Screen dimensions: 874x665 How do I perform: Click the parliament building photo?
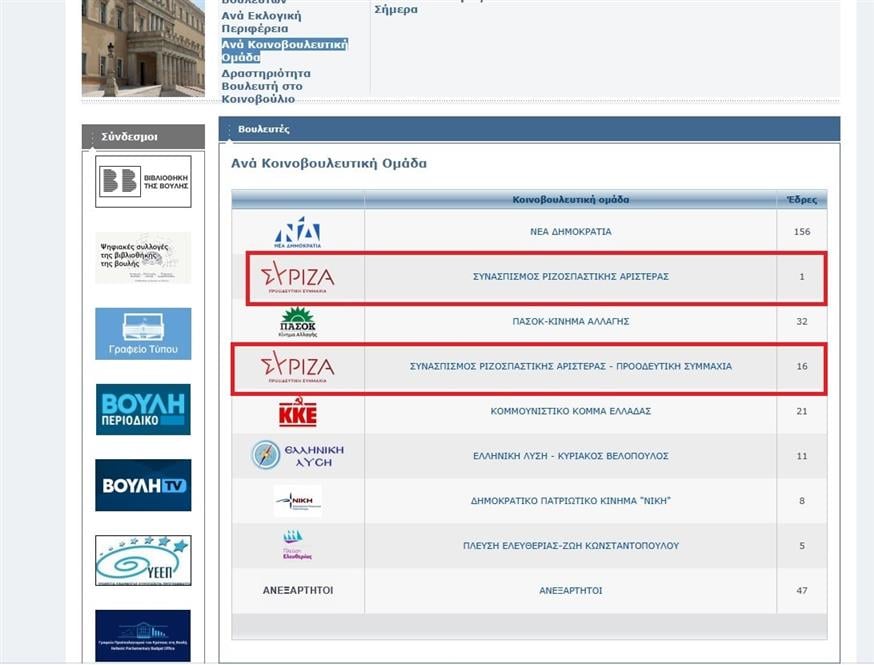point(143,48)
